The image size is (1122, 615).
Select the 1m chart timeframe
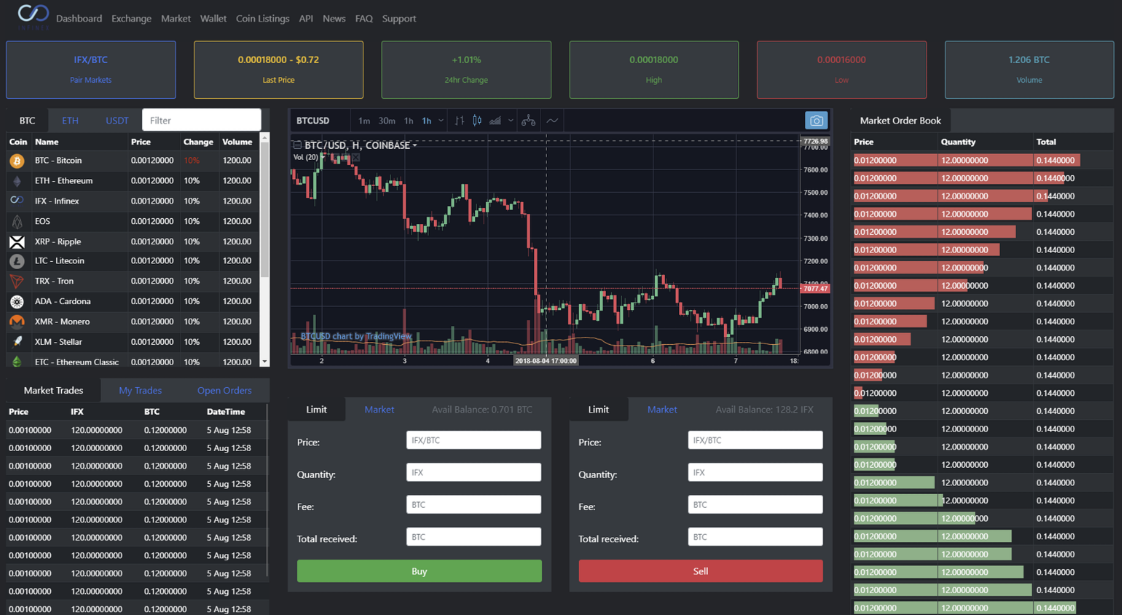coord(364,121)
